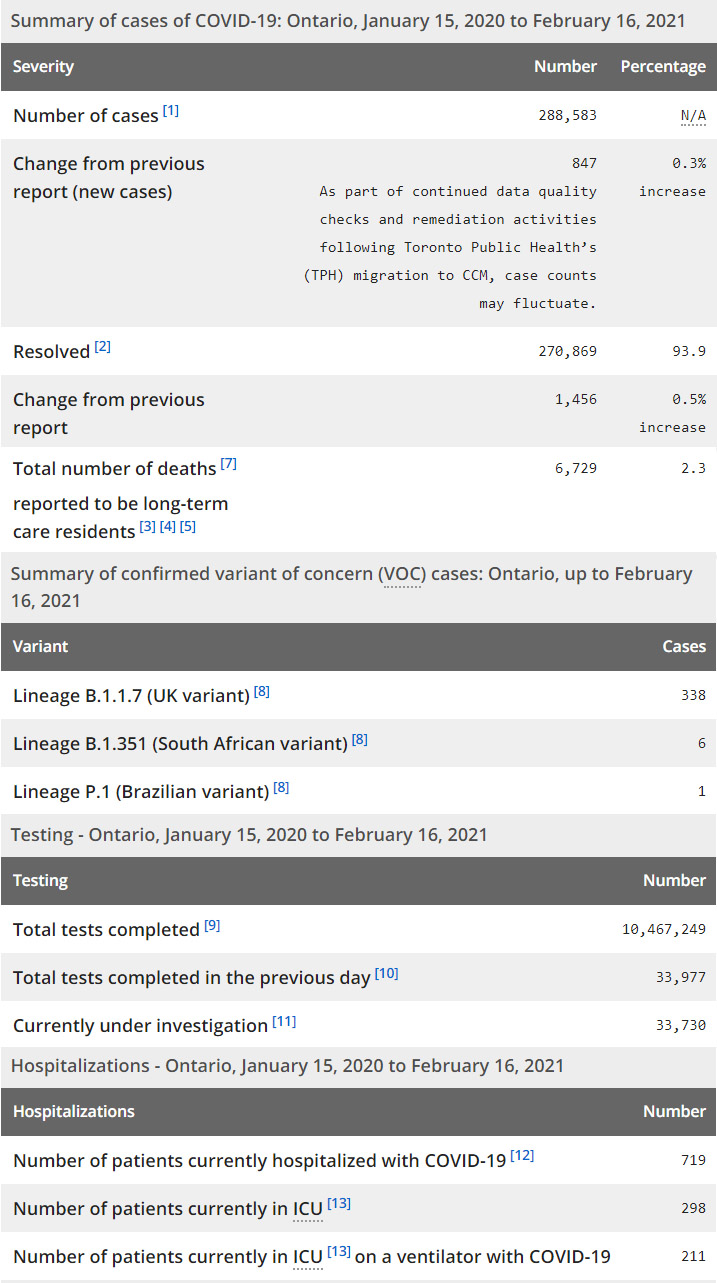Click the ICU abbreviation in the ventilator row
Screen dimensions: 717x1283
point(307,1257)
